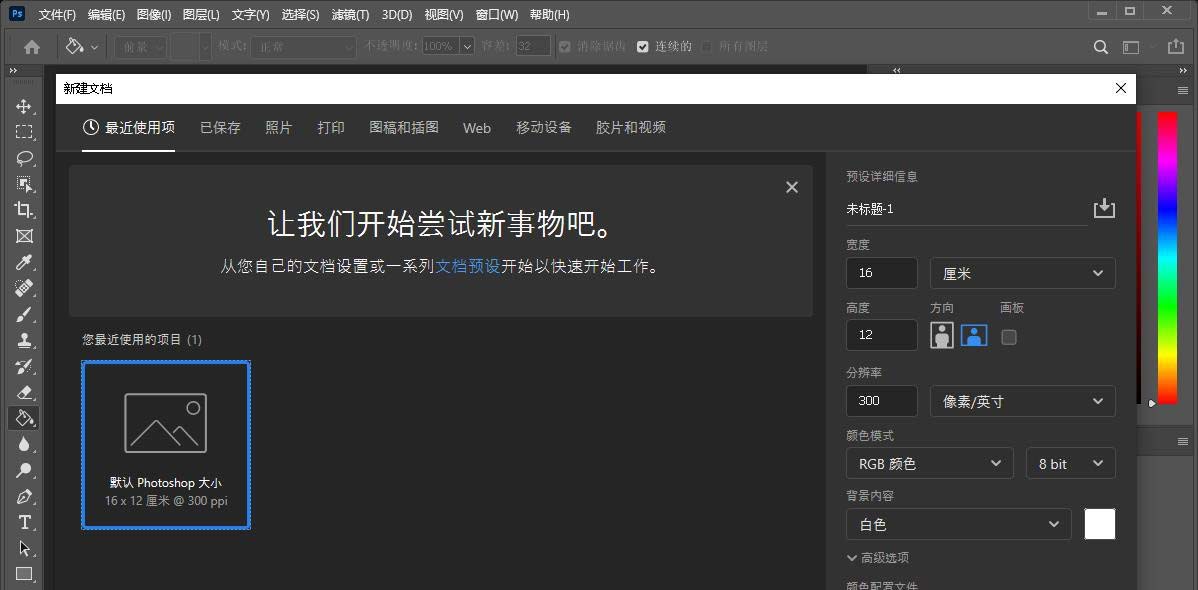
Task: Toggle the 所有图层 checkbox
Action: (x=707, y=47)
